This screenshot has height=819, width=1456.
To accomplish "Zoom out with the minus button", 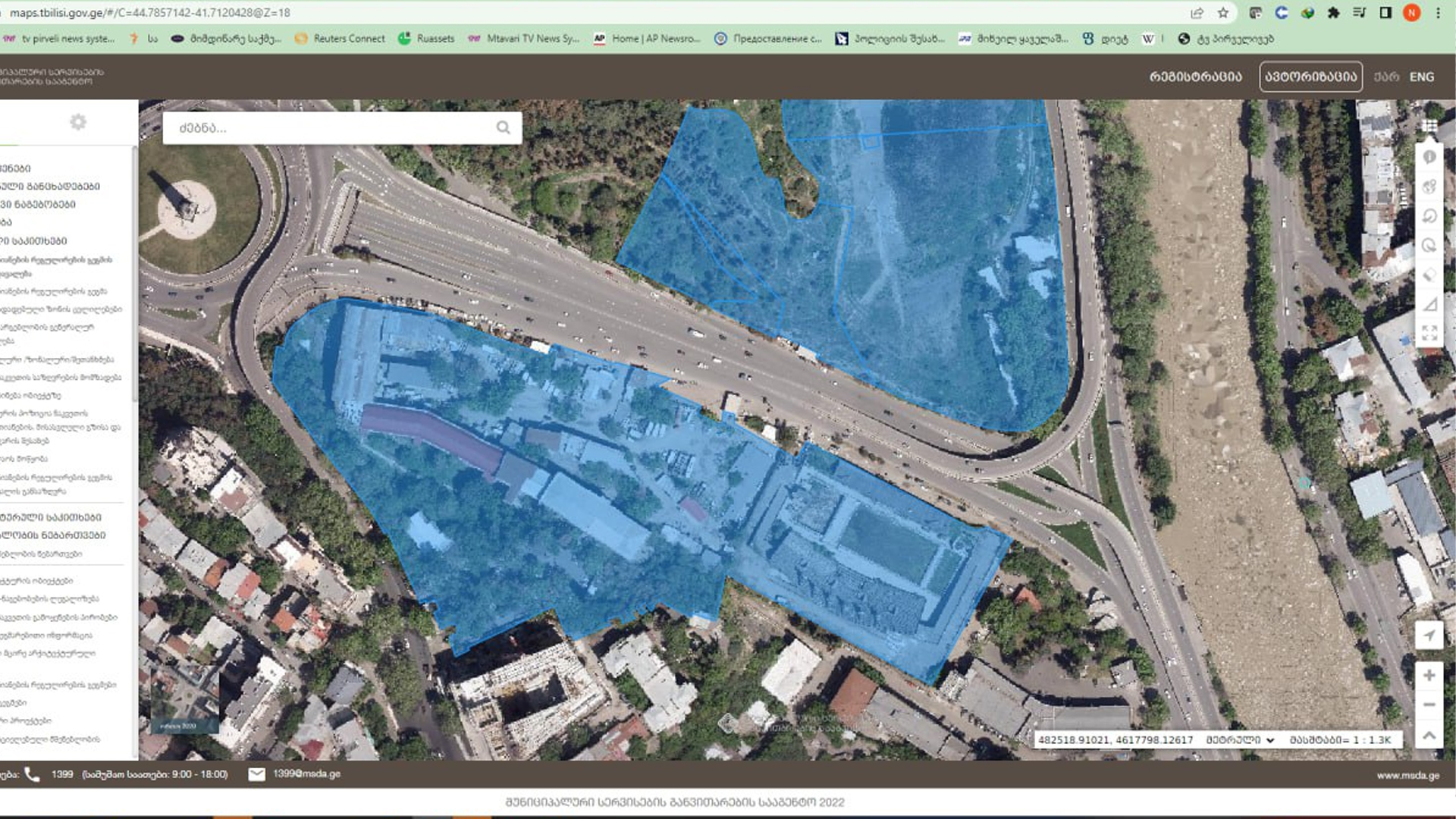I will tap(1429, 704).
